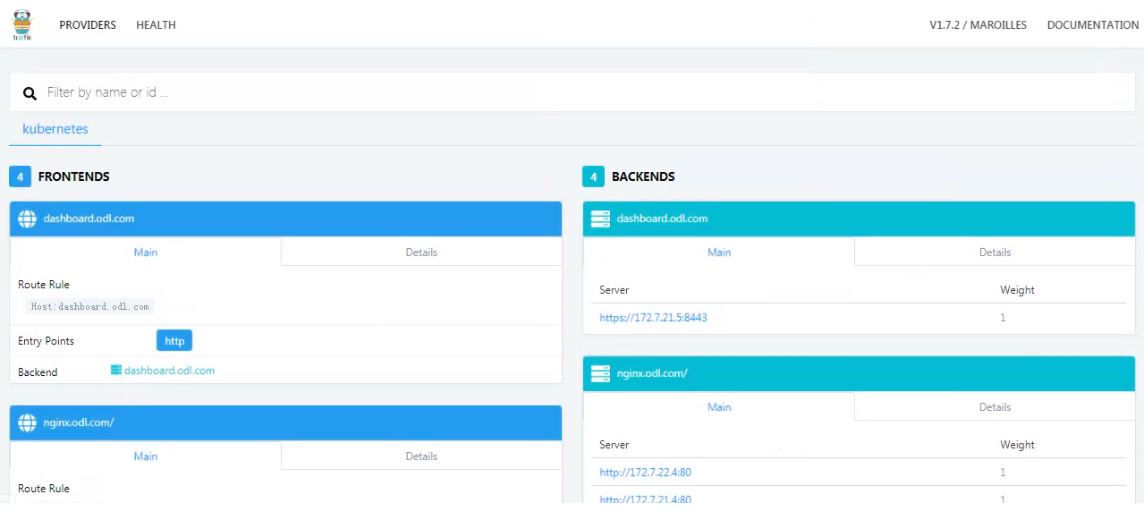Screen dimensions: 1148x515
Task: Follow the dashboard.odl.com Backend link
Action: point(169,371)
